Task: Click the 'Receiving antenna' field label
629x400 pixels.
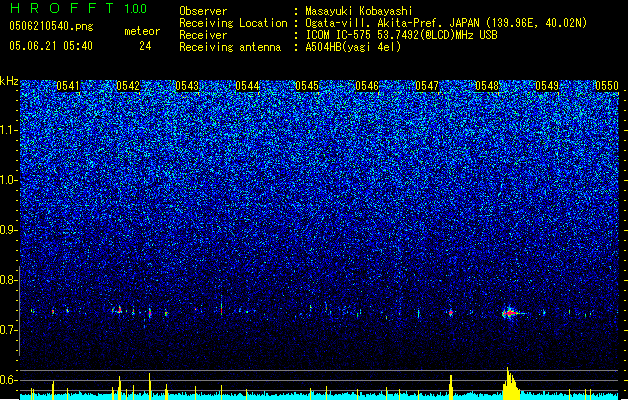Action: [x=230, y=47]
